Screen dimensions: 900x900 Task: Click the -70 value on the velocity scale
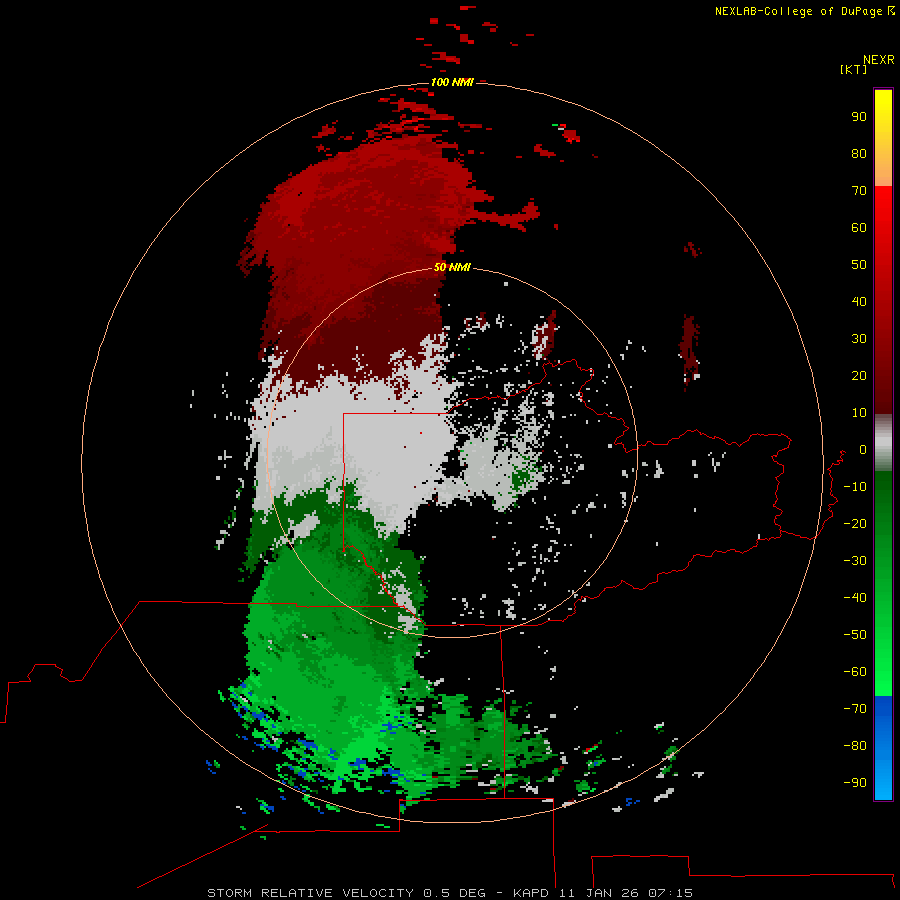pyautogui.click(x=855, y=708)
